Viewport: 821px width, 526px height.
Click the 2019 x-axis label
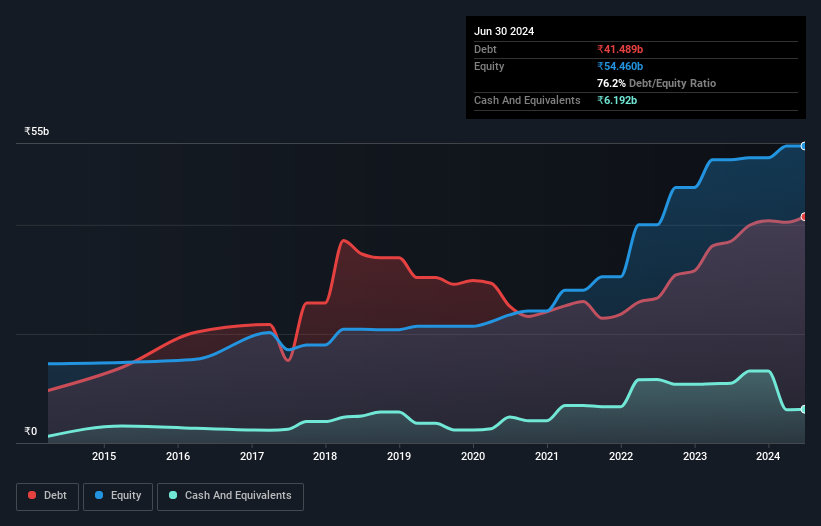click(399, 456)
